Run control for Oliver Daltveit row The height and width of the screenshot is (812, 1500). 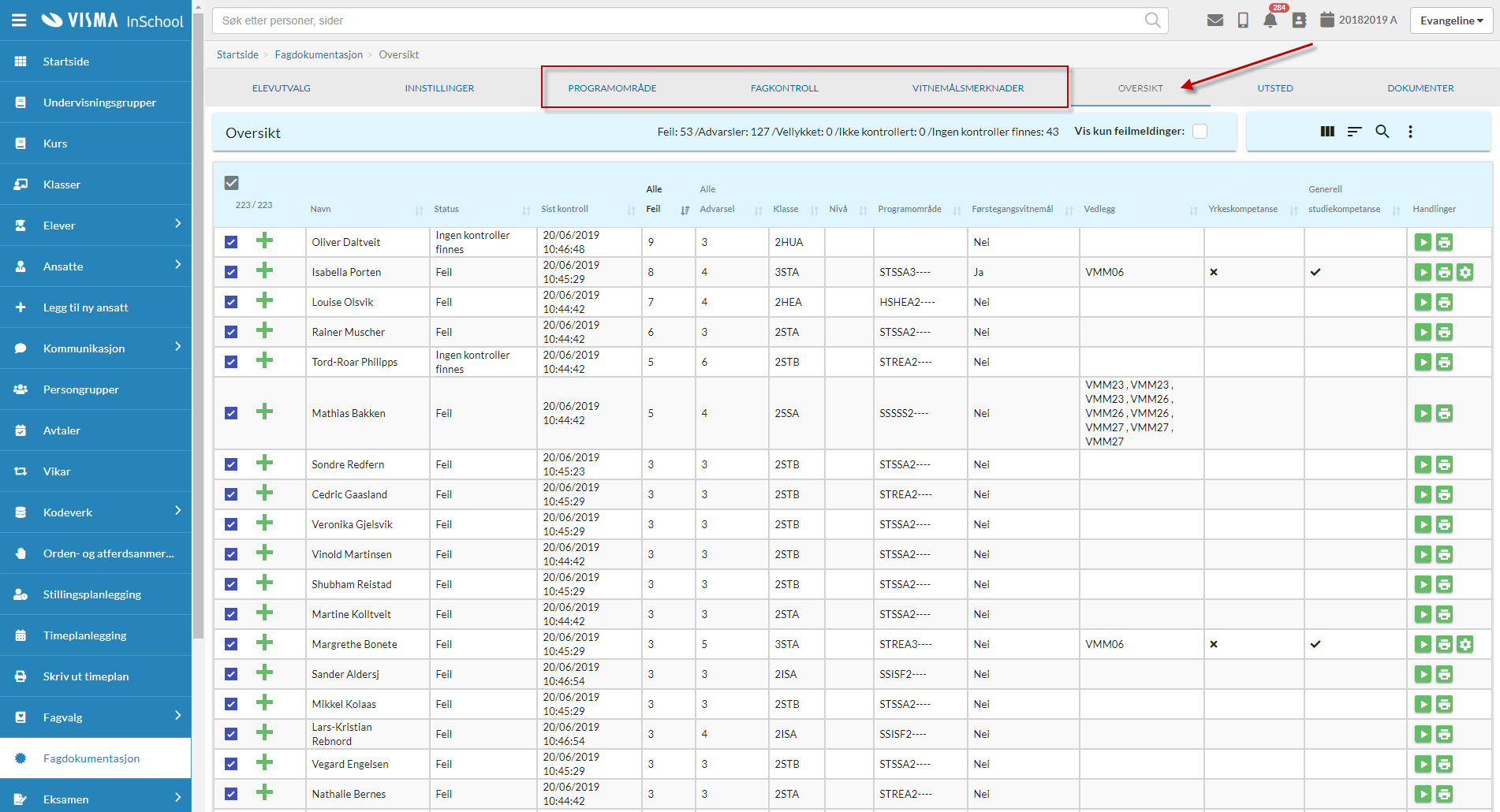(x=1423, y=242)
